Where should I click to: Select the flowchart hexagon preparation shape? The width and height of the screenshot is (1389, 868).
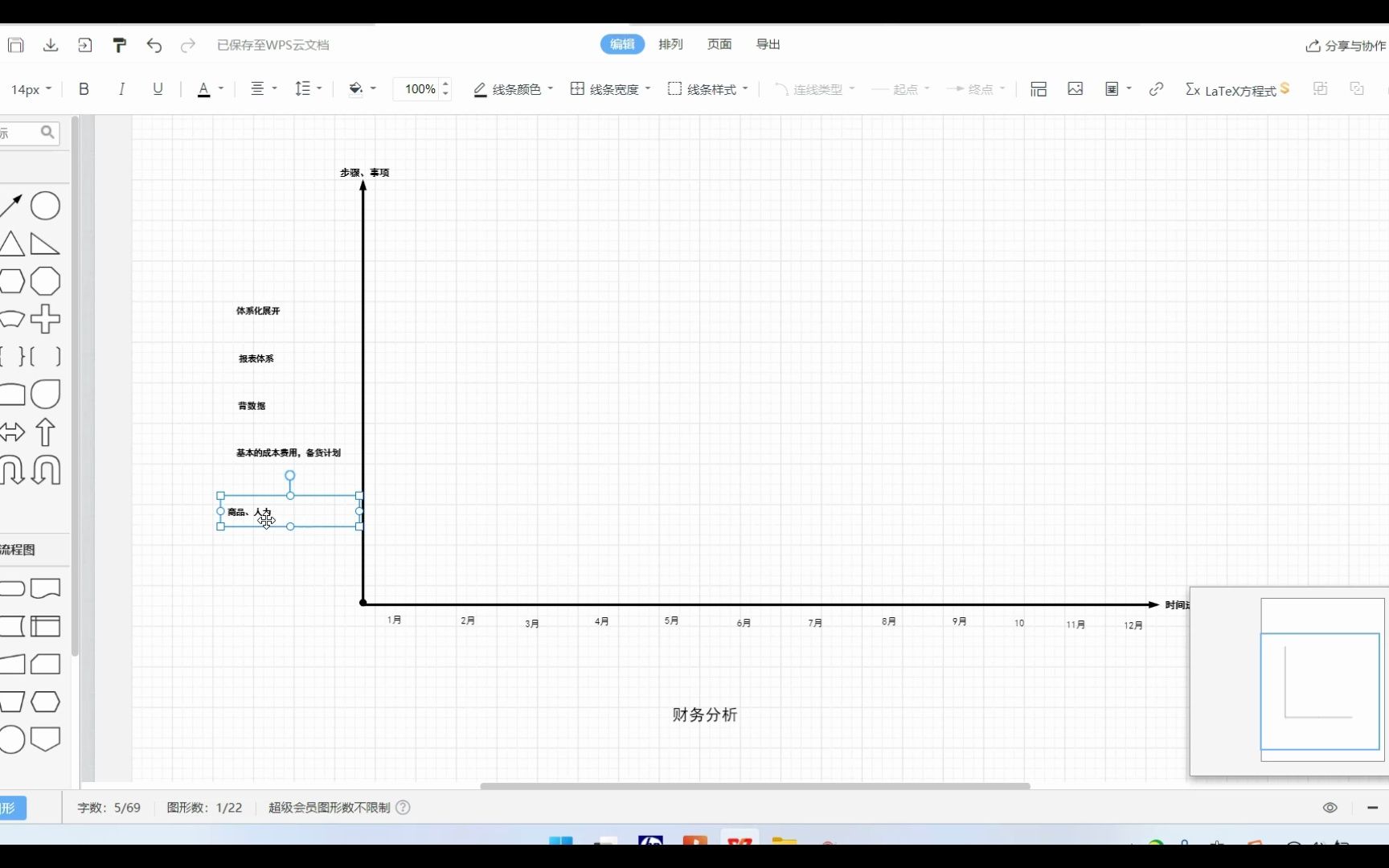(x=45, y=702)
